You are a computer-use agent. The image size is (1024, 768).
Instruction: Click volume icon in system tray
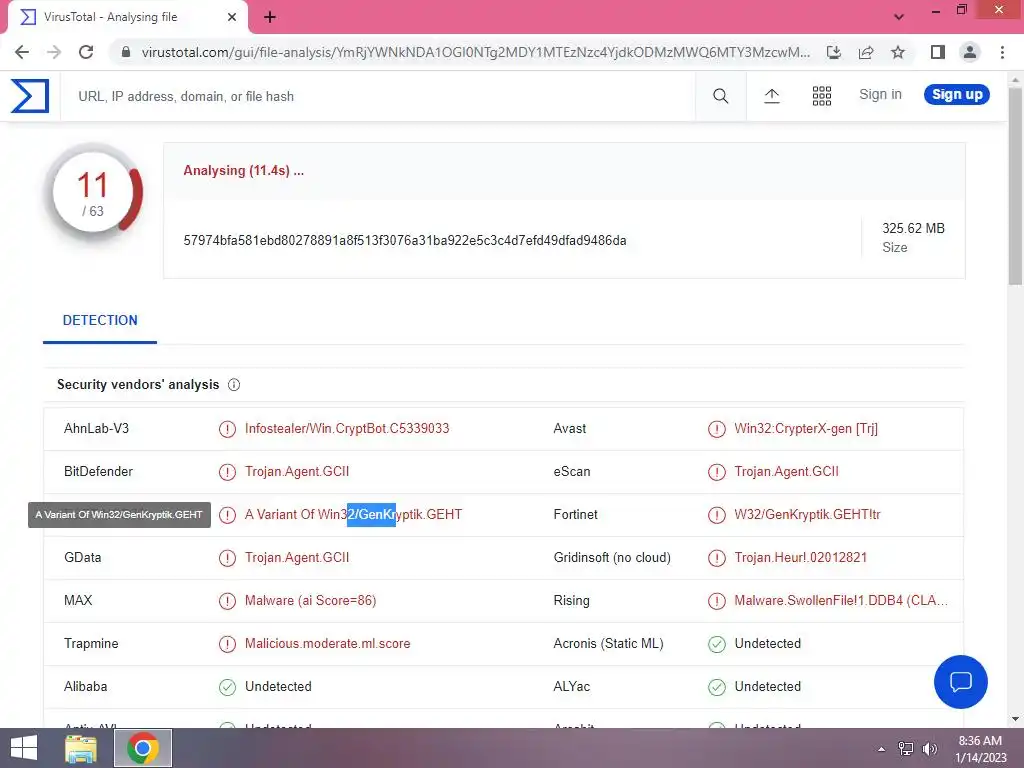pos(929,749)
